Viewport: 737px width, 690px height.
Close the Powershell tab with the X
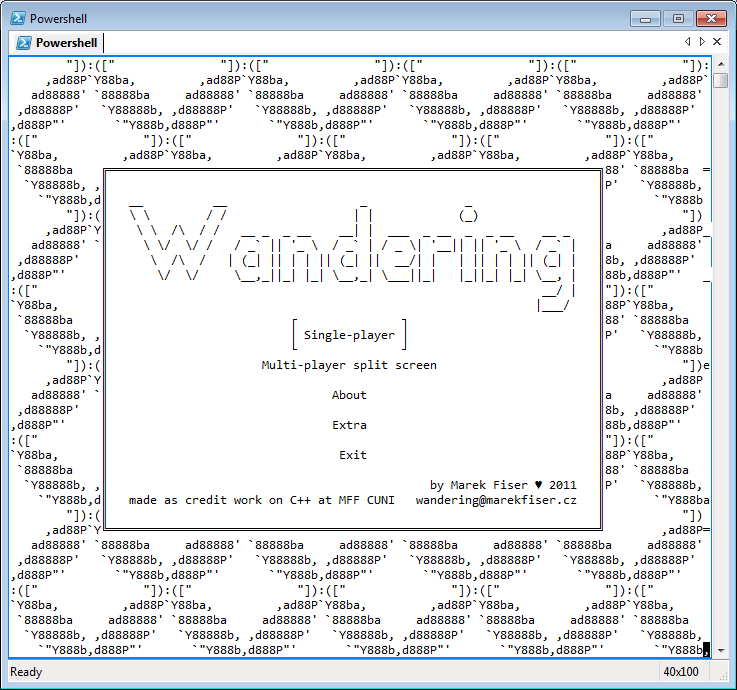[x=717, y=42]
